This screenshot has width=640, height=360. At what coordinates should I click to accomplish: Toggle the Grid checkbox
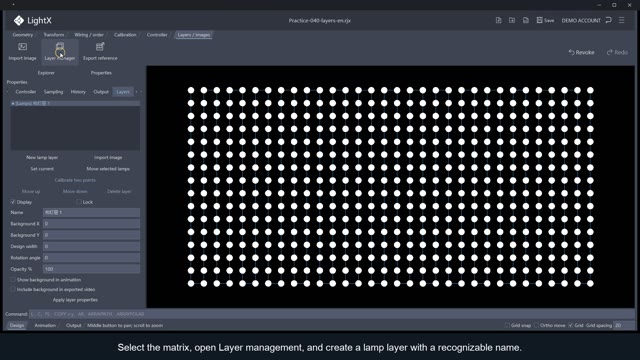[x=571, y=325]
